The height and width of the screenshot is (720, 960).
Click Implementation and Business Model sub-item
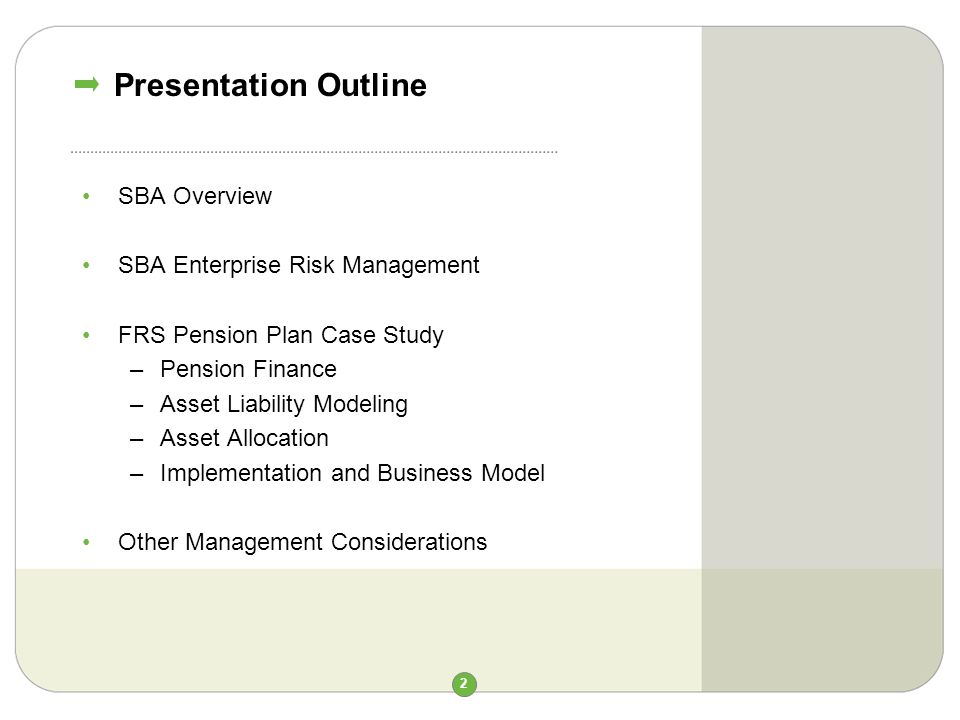click(352, 473)
